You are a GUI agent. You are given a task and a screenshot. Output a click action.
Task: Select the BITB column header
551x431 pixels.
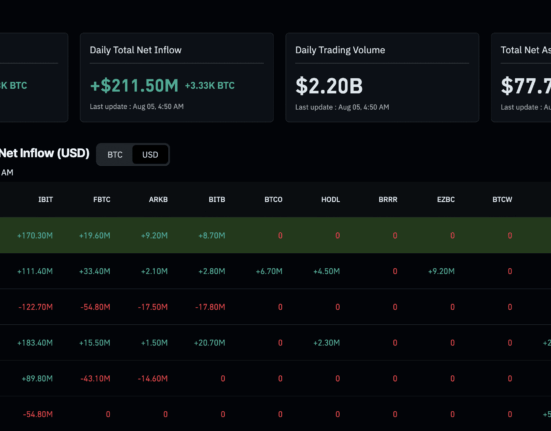[x=216, y=200]
